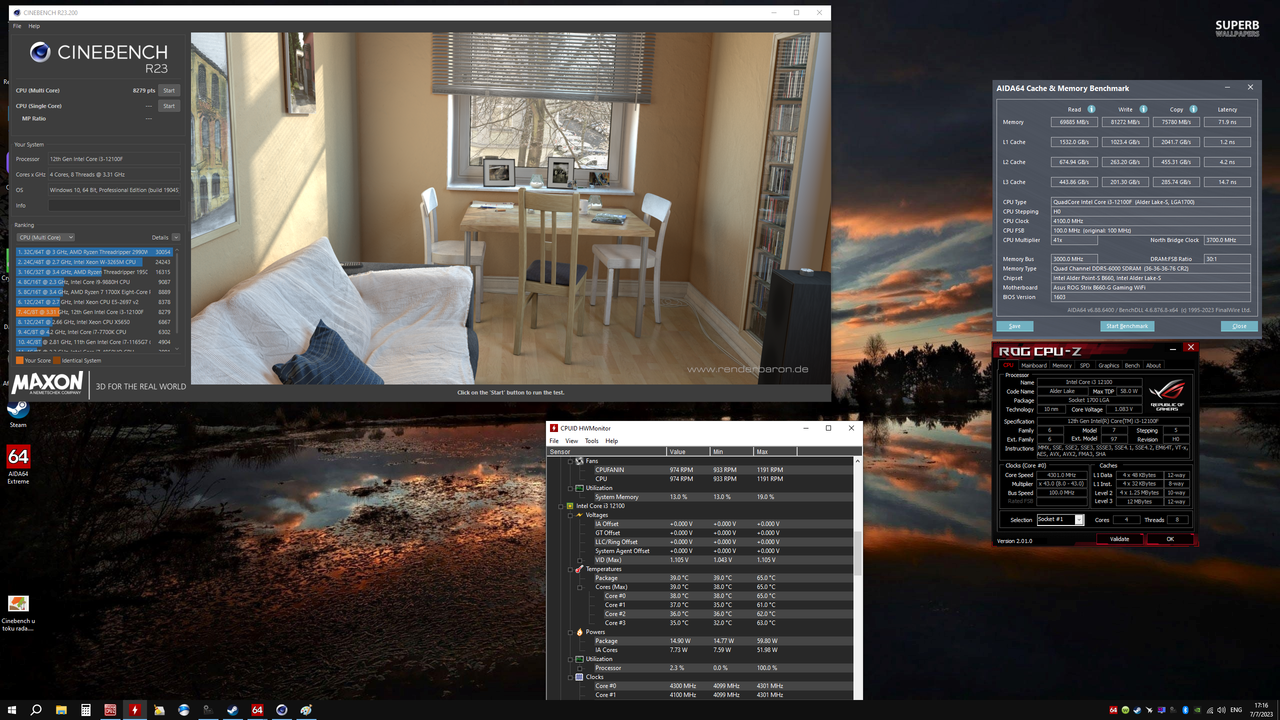Click the HWMonitor vertical scrollbar
The image size is (1280, 720).
pos(858,553)
